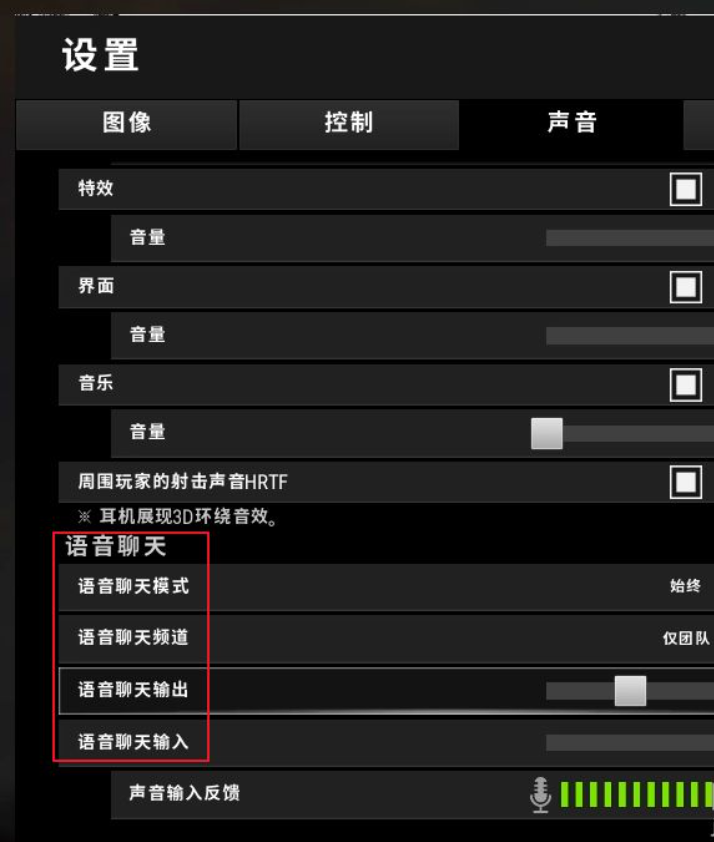Click the green 声音输入反馈 level meter
Viewport: 714px width, 842px height.
637,795
